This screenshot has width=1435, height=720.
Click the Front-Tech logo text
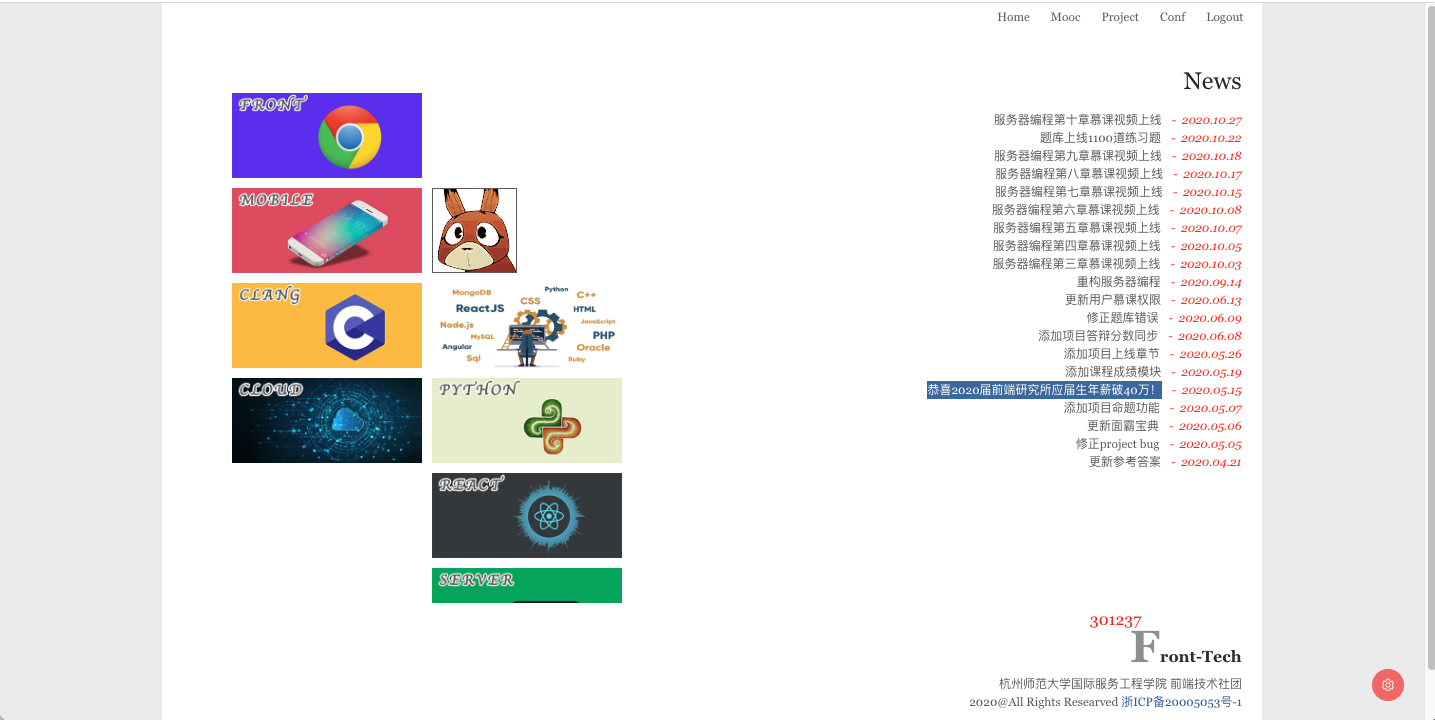(1186, 647)
